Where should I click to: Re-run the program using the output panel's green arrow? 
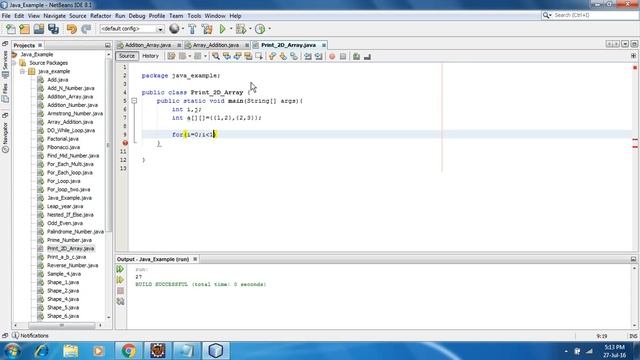coord(120,269)
